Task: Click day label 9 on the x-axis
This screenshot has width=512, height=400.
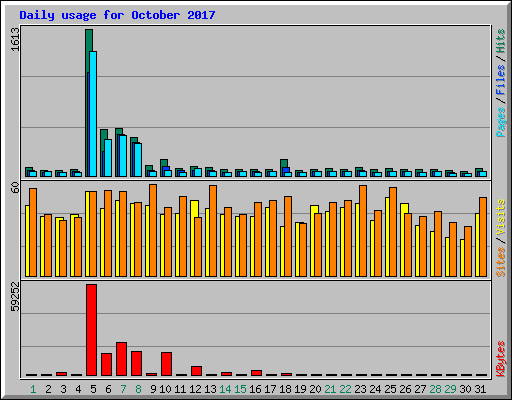Action: tap(153, 389)
